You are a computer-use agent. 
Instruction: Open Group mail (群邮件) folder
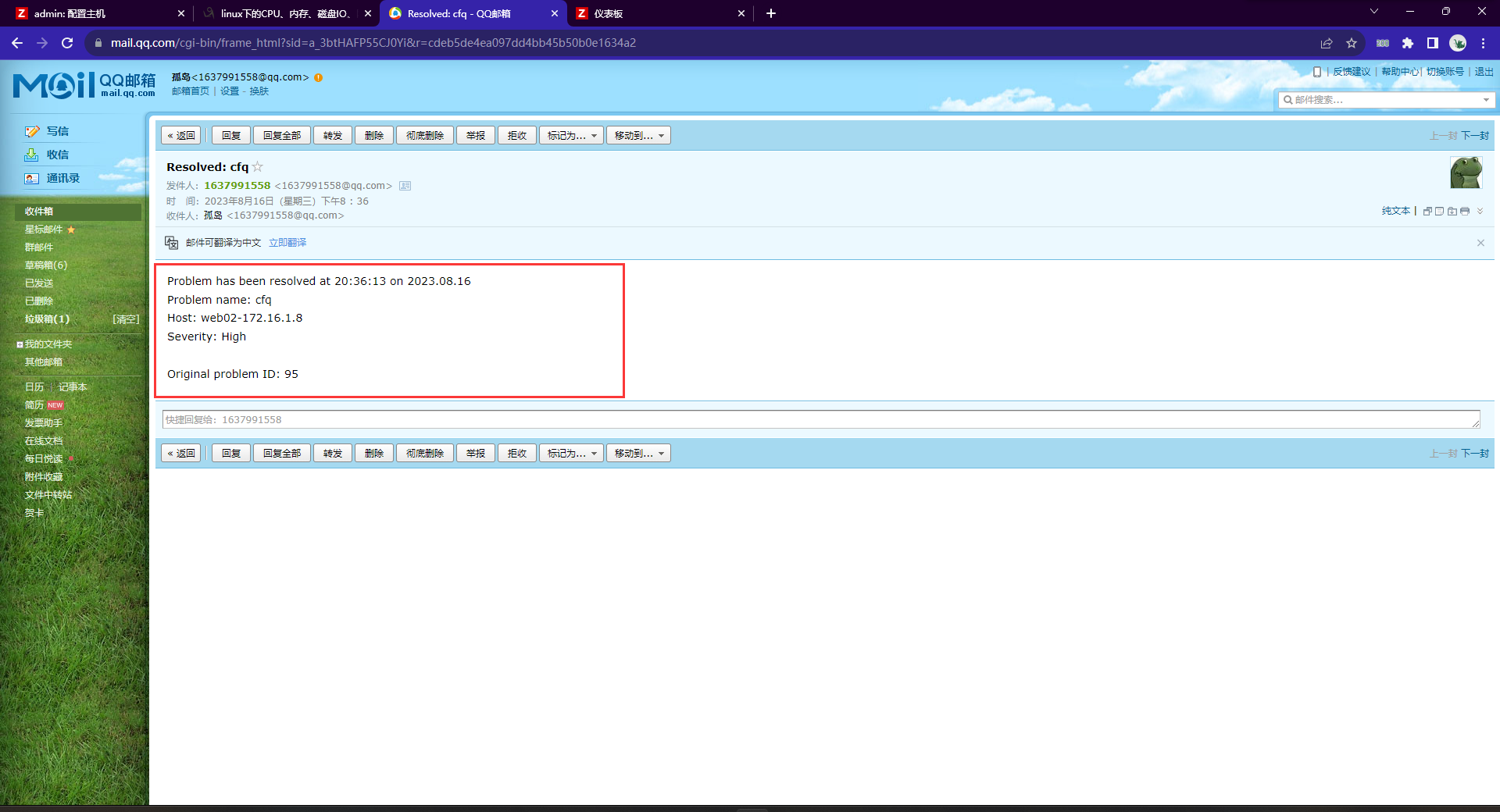[x=39, y=248]
